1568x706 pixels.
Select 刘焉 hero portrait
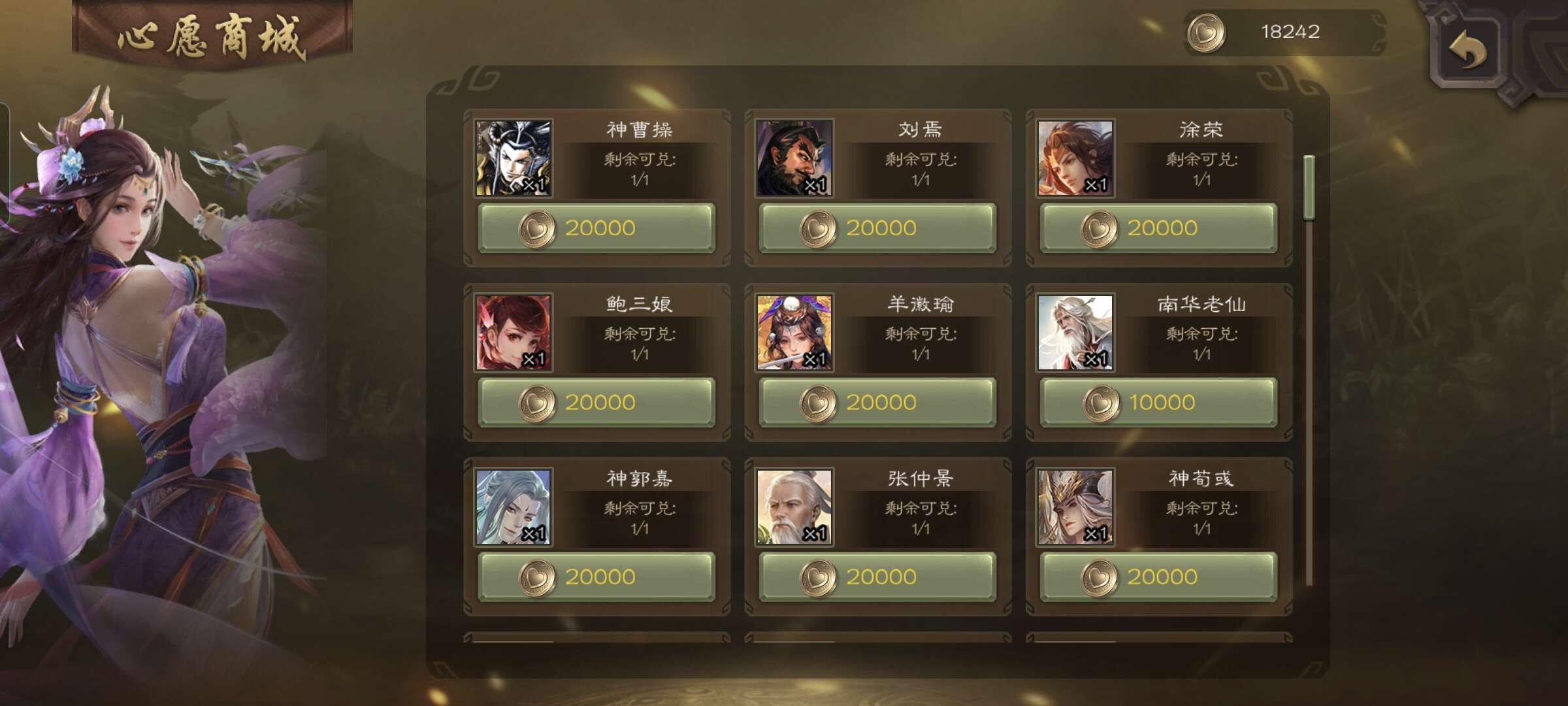(x=794, y=158)
